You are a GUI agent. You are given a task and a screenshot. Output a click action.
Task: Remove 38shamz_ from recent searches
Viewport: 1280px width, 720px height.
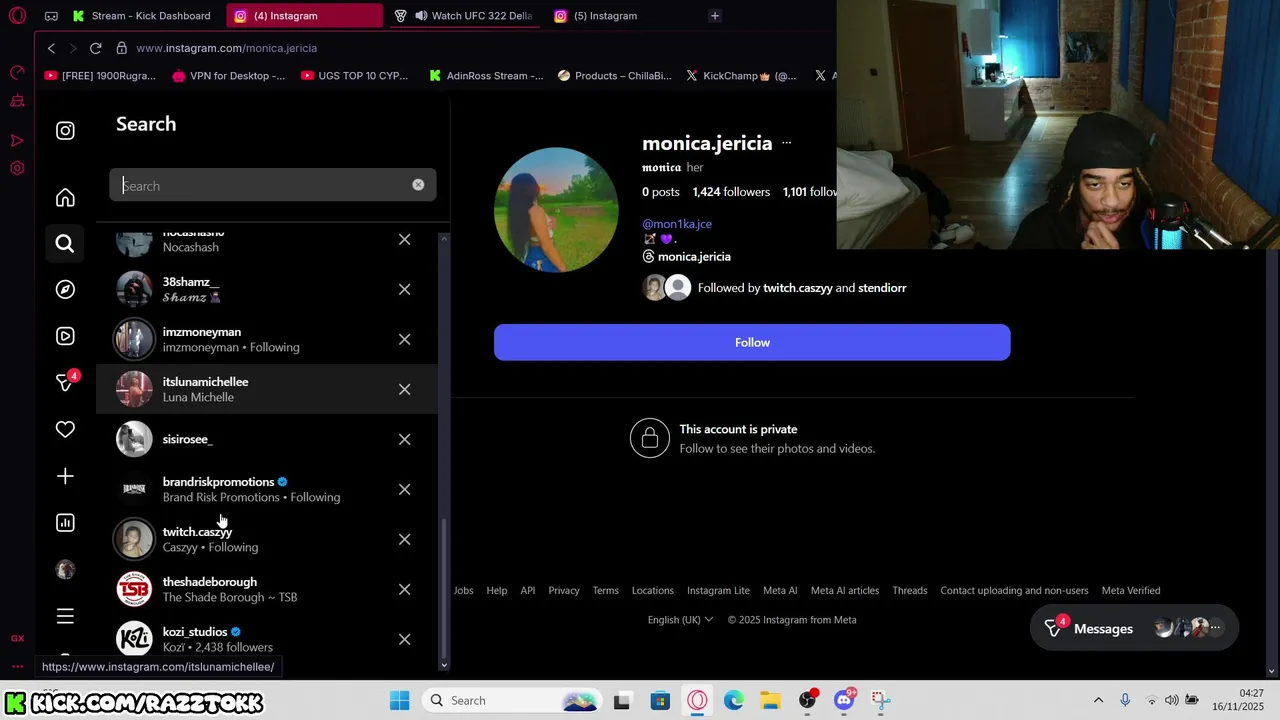(x=404, y=289)
